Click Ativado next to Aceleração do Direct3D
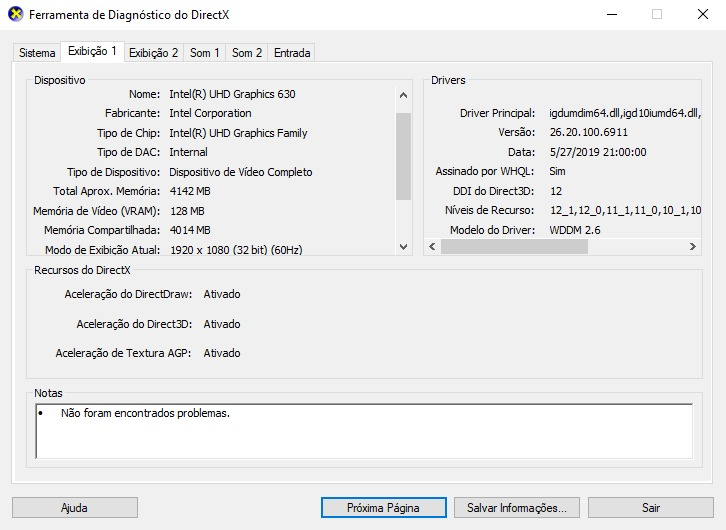This screenshot has width=726, height=530. [x=222, y=324]
